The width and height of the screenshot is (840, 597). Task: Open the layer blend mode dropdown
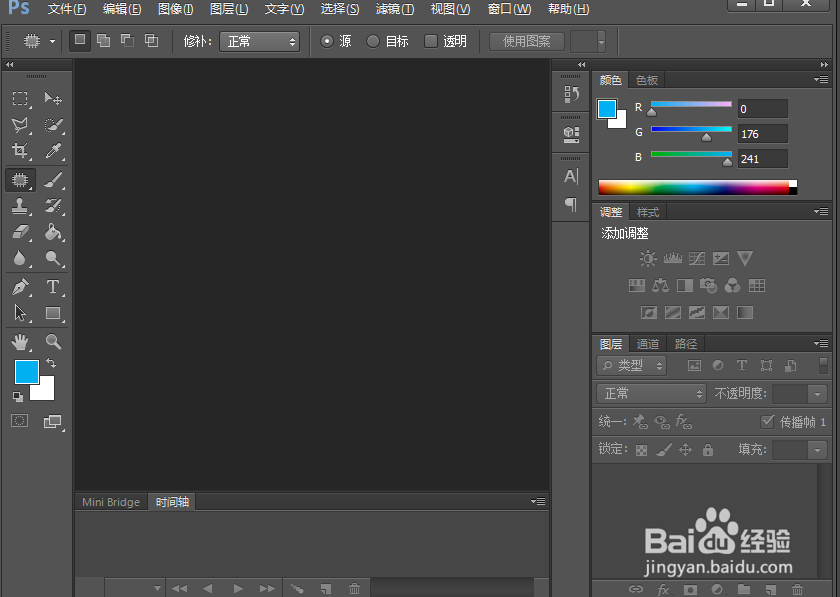(651, 394)
